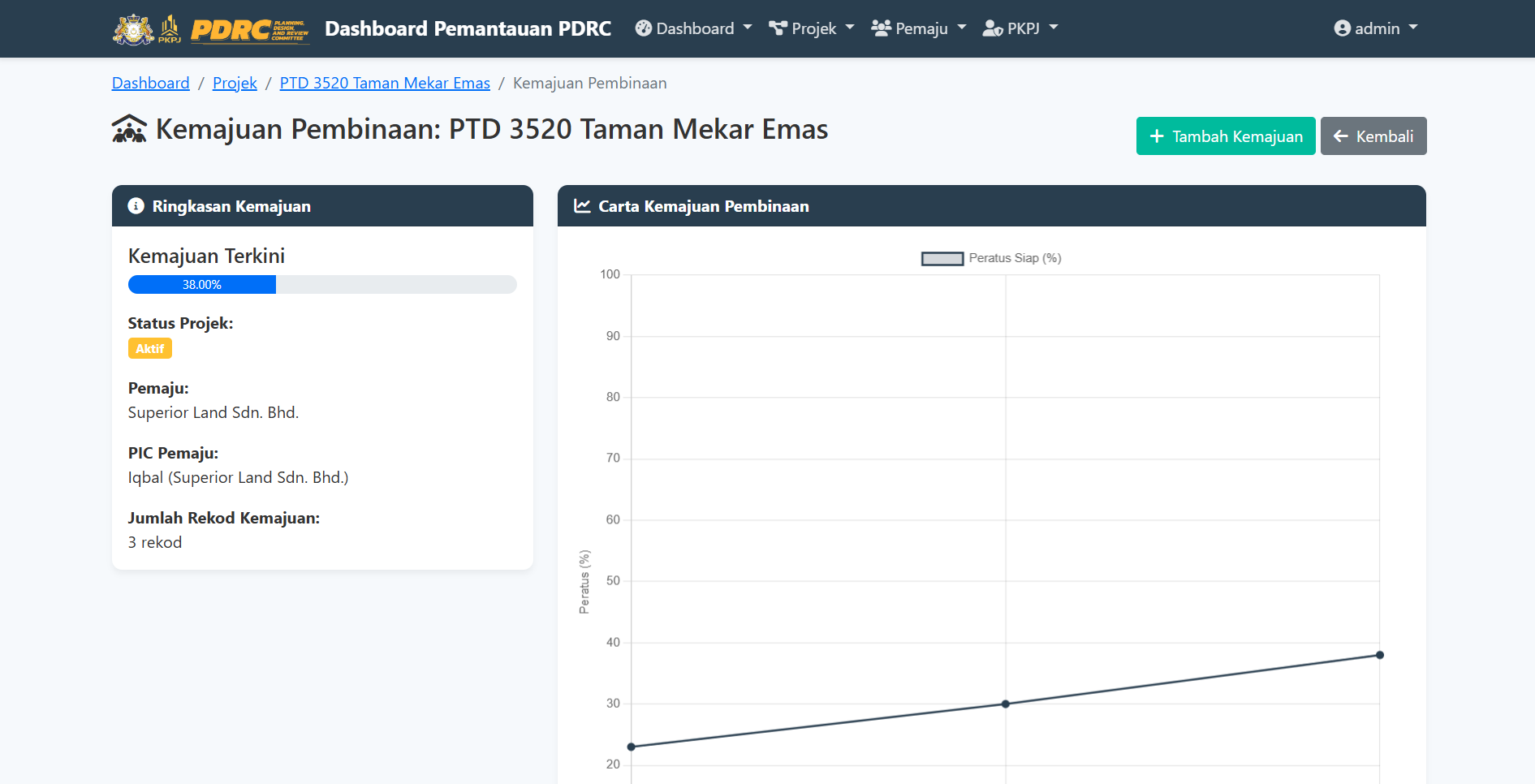Click the last data point on chart line
This screenshot has width=1535, height=784.
pos(1379,655)
